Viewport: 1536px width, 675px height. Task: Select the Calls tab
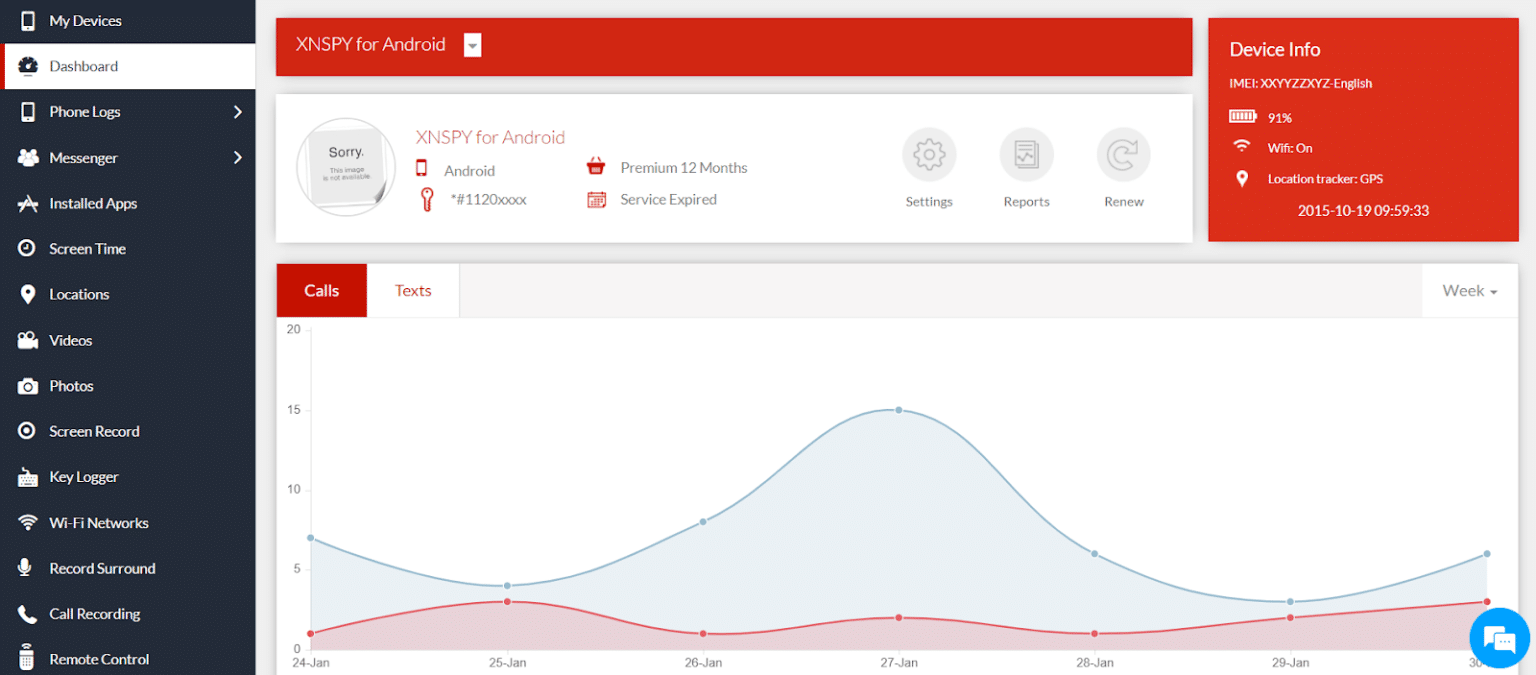coord(322,291)
